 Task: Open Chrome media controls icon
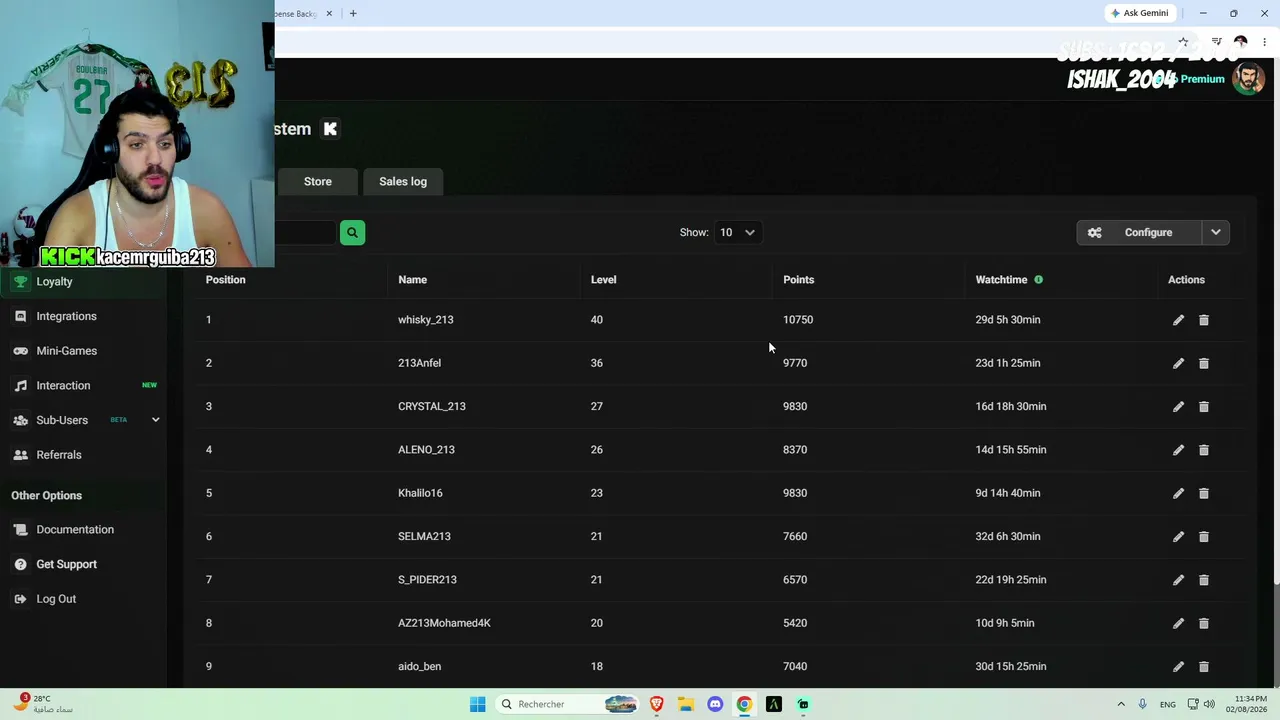point(1216,42)
